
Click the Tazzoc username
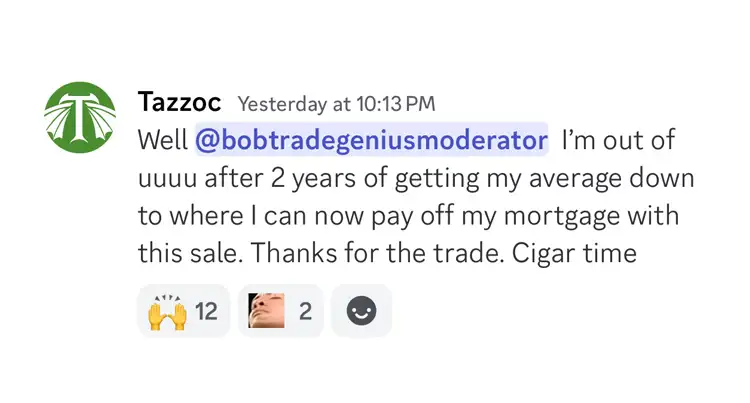pos(181,102)
